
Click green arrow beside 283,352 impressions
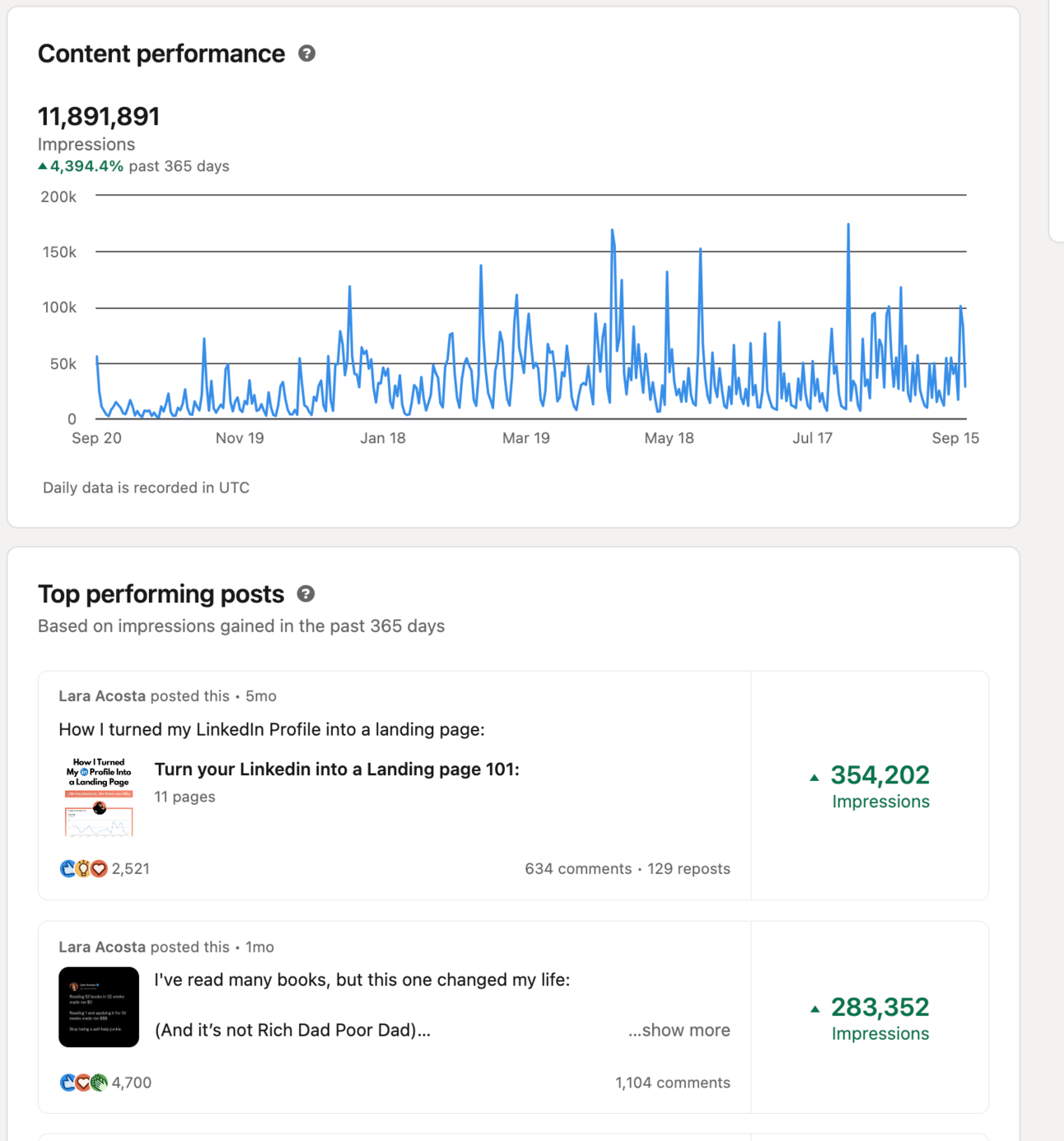(814, 1008)
